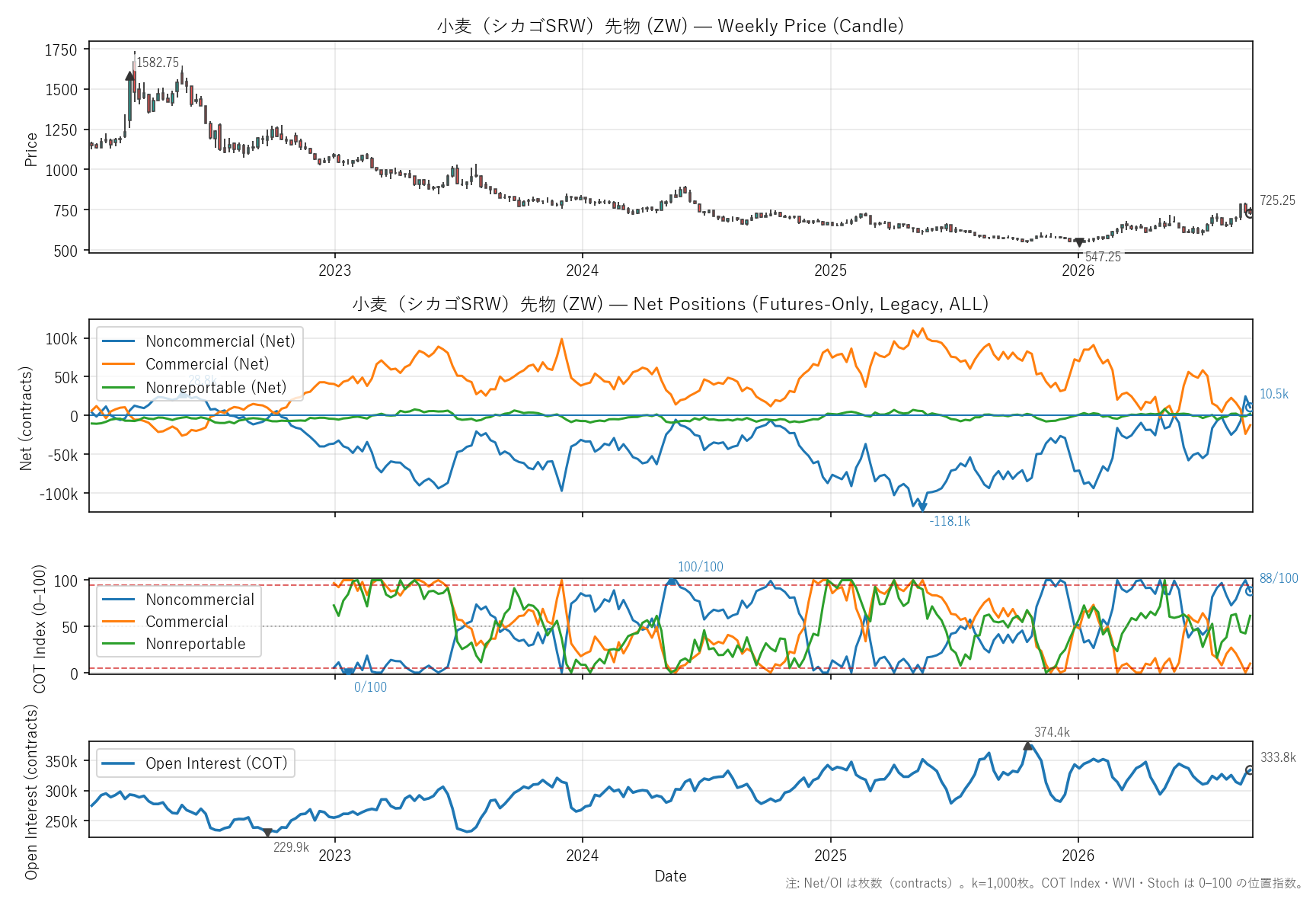Click the Open Interest (COT) legend entry

click(195, 763)
